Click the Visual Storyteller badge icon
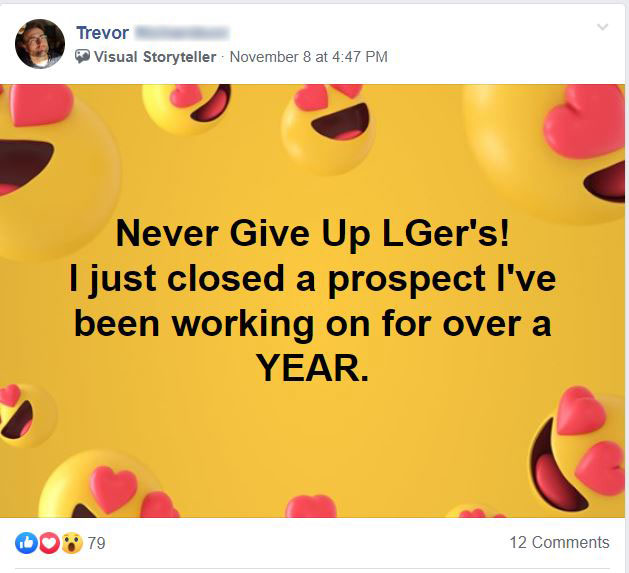The image size is (629, 573). (82, 57)
